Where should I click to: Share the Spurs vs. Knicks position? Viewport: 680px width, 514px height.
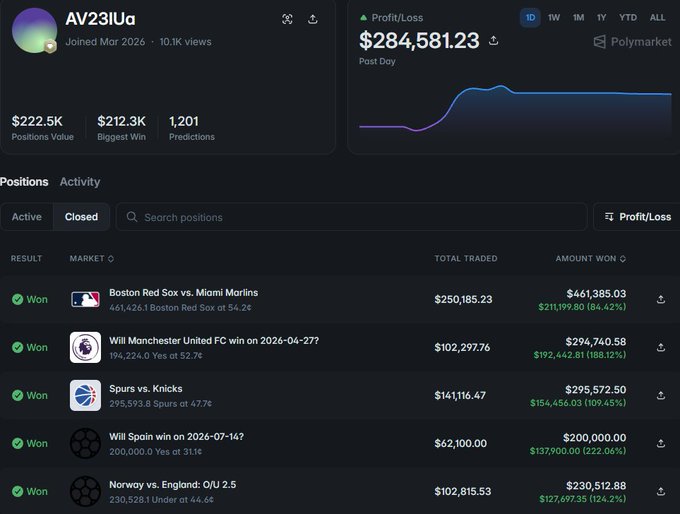tap(660, 396)
